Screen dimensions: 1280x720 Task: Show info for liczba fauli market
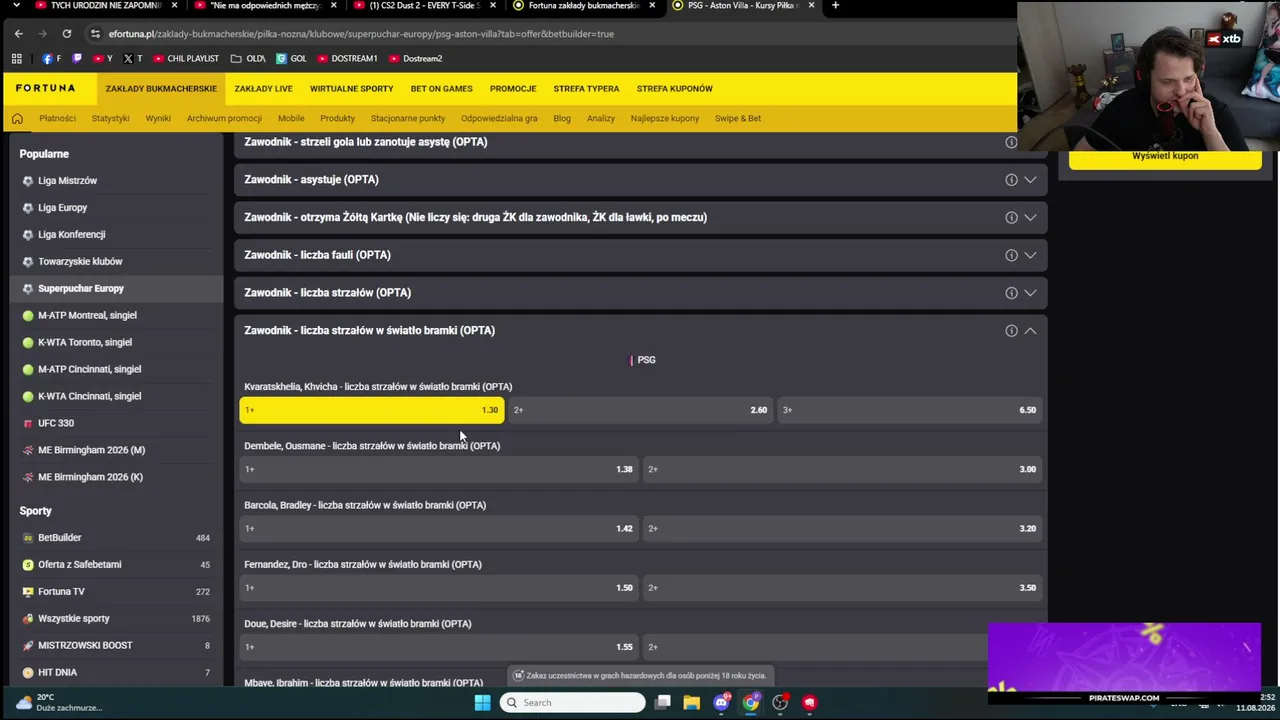pyautogui.click(x=1011, y=255)
